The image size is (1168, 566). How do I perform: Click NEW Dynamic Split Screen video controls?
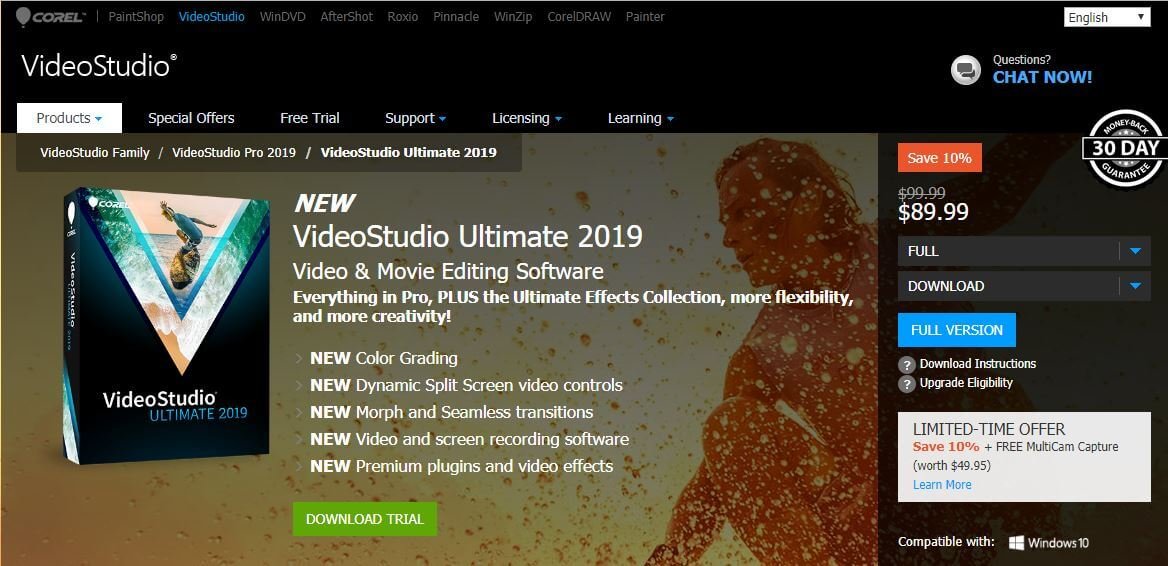click(x=466, y=386)
